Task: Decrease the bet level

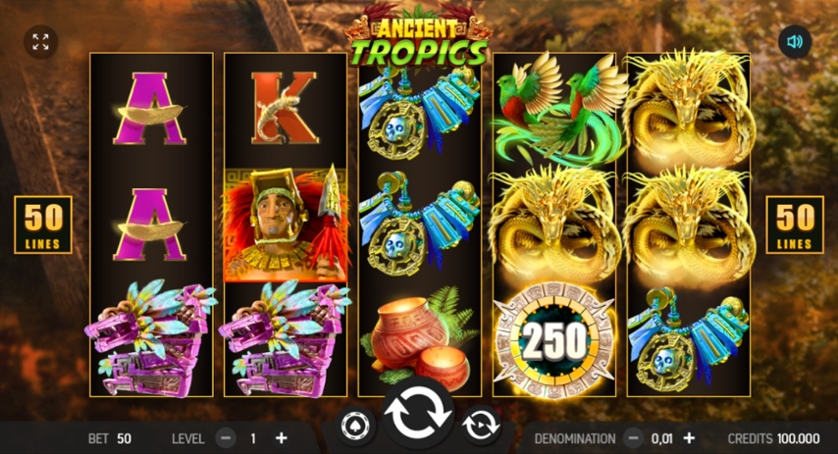Action: (226, 438)
